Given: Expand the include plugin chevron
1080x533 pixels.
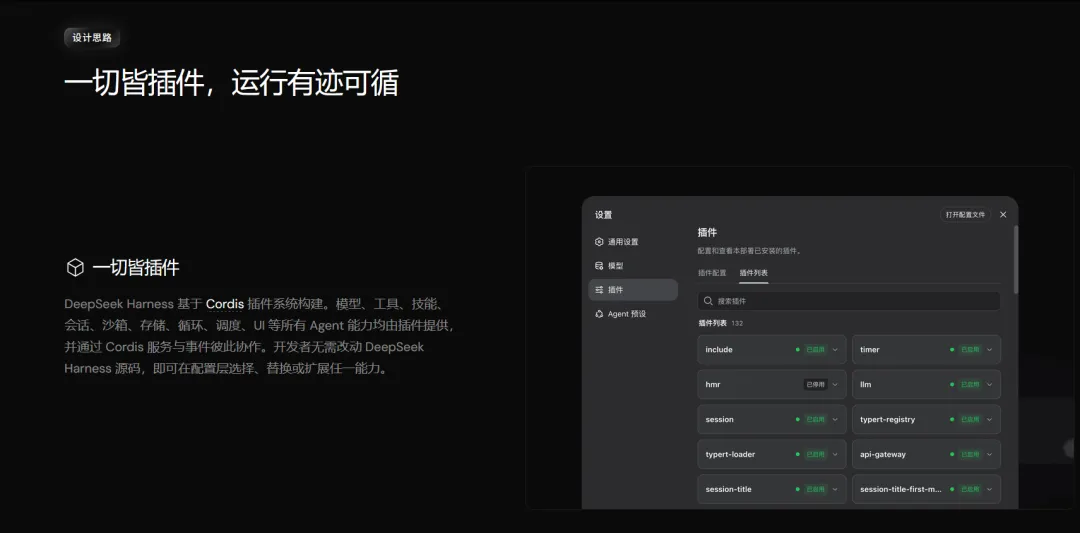Looking at the screenshot, I should point(835,350).
